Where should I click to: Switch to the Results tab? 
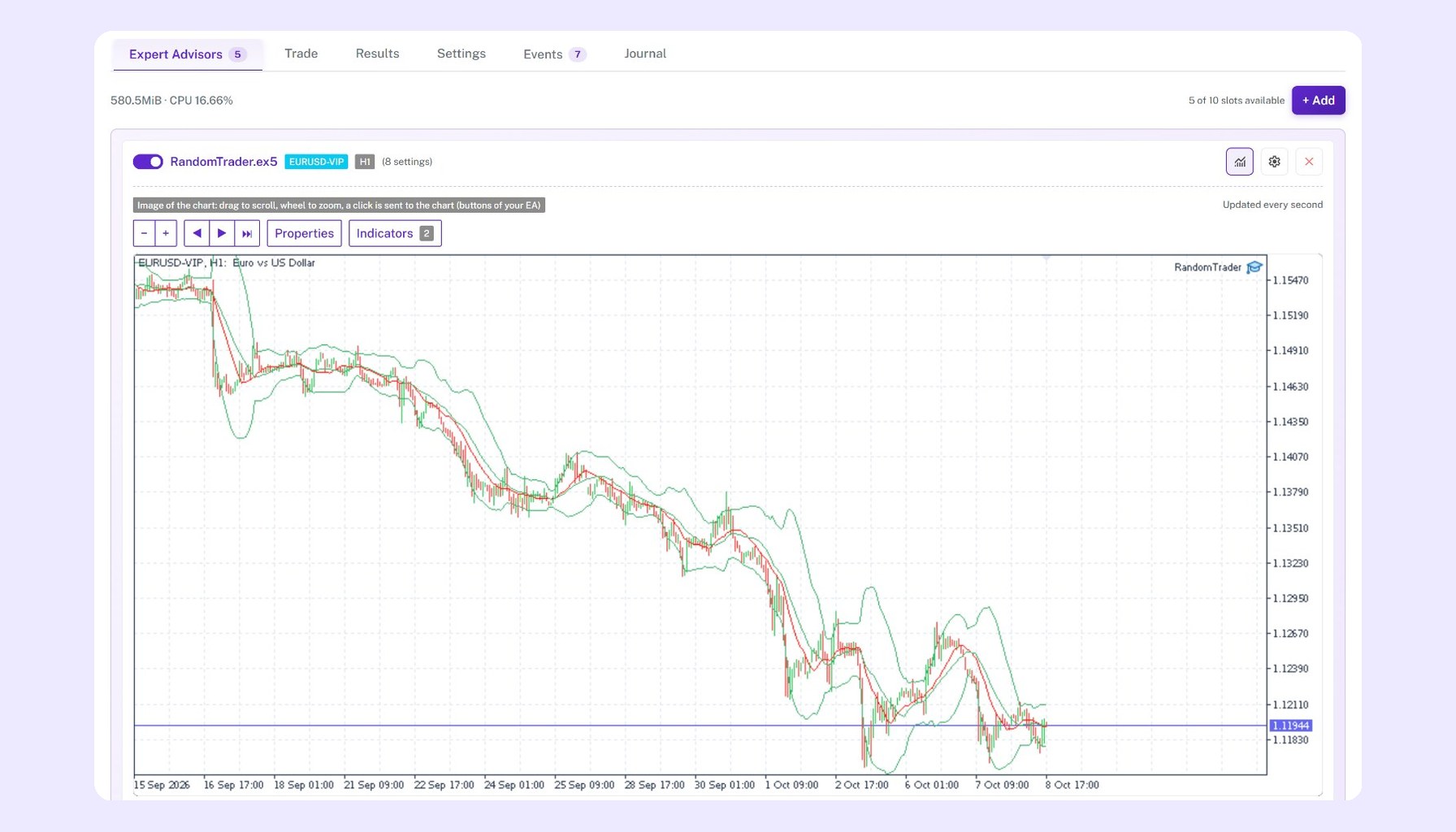377,54
